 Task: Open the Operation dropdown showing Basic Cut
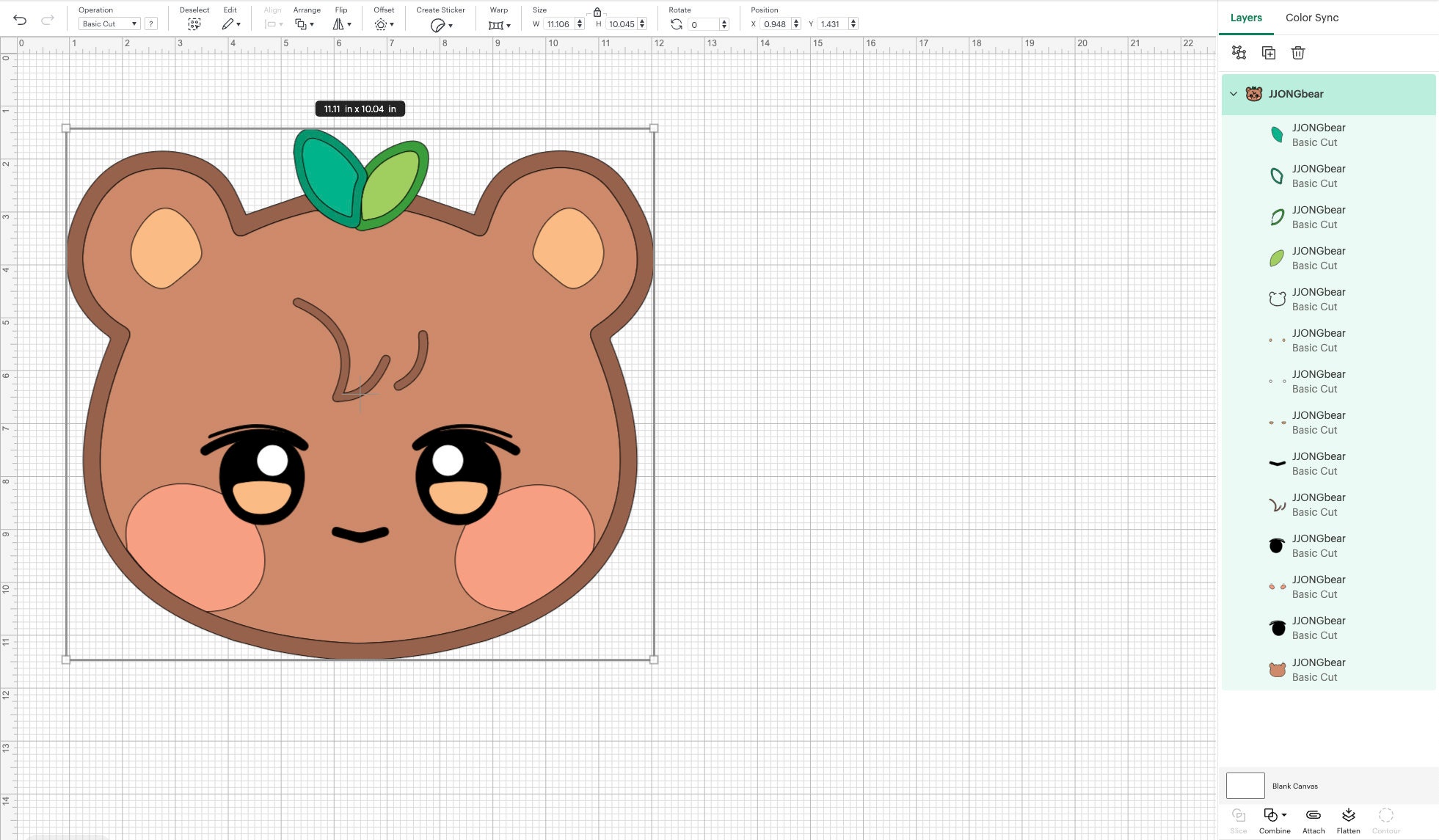coord(109,23)
